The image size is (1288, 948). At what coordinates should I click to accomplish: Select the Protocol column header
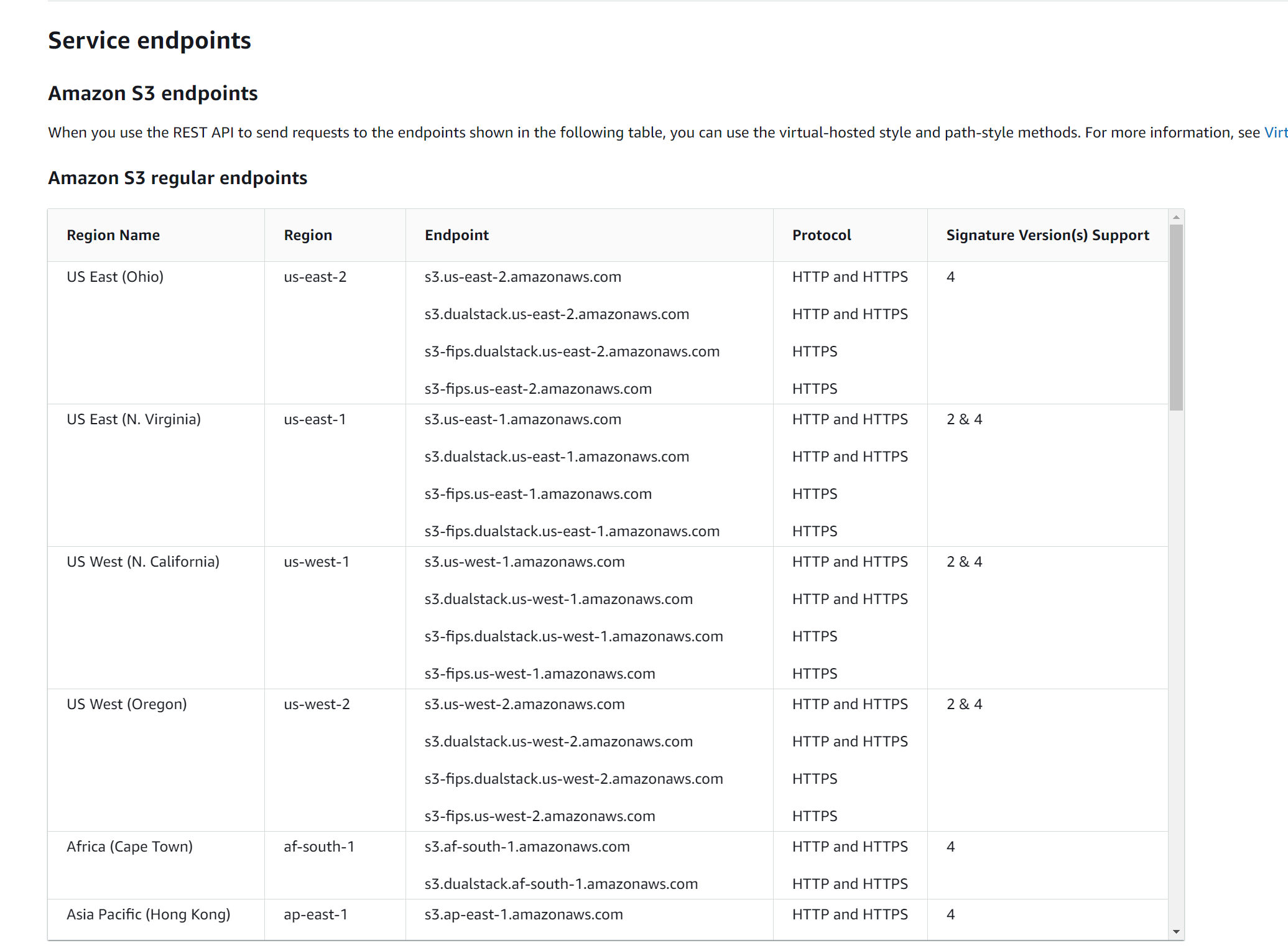coord(822,235)
